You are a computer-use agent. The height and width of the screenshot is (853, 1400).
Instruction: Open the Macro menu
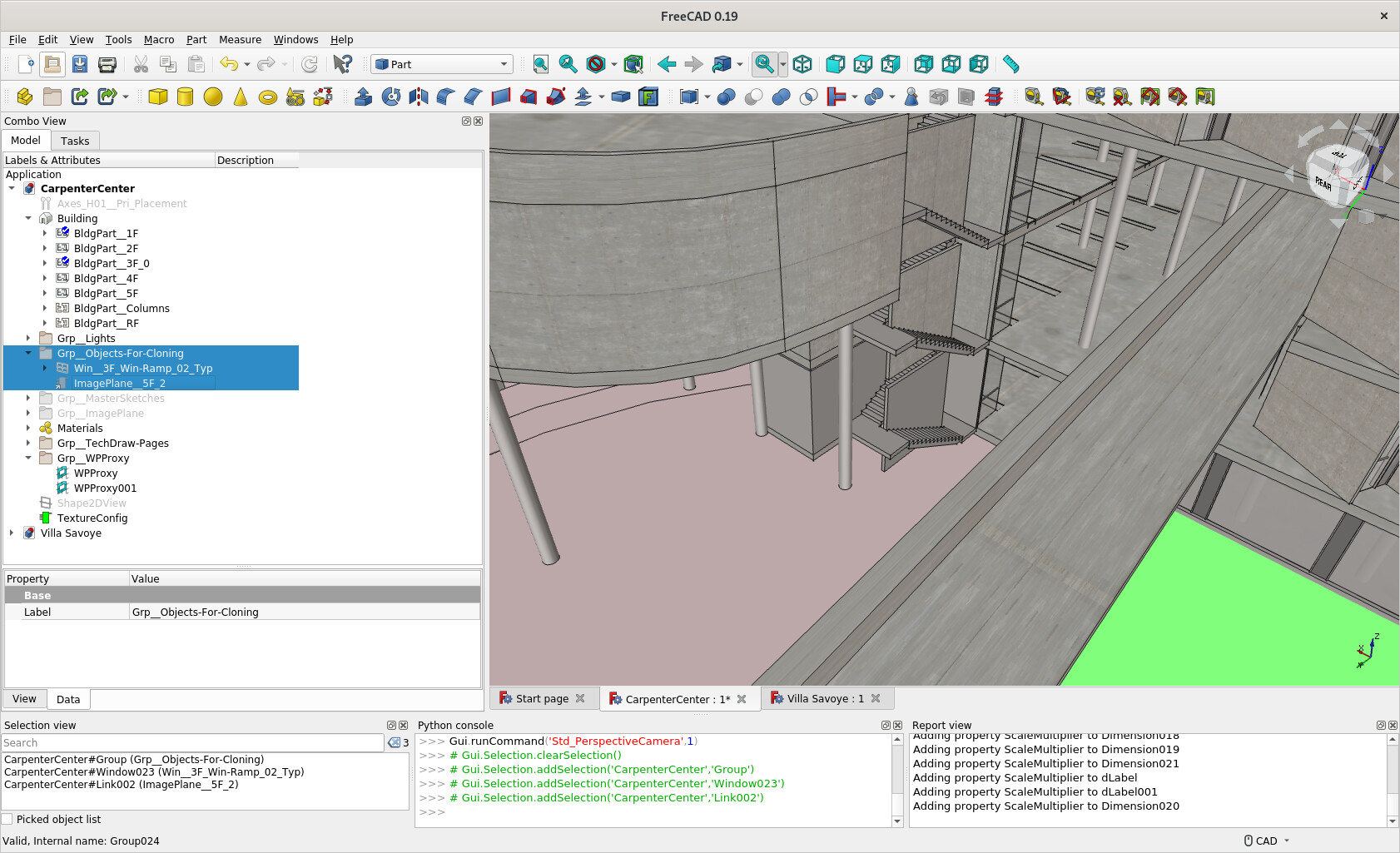(158, 39)
